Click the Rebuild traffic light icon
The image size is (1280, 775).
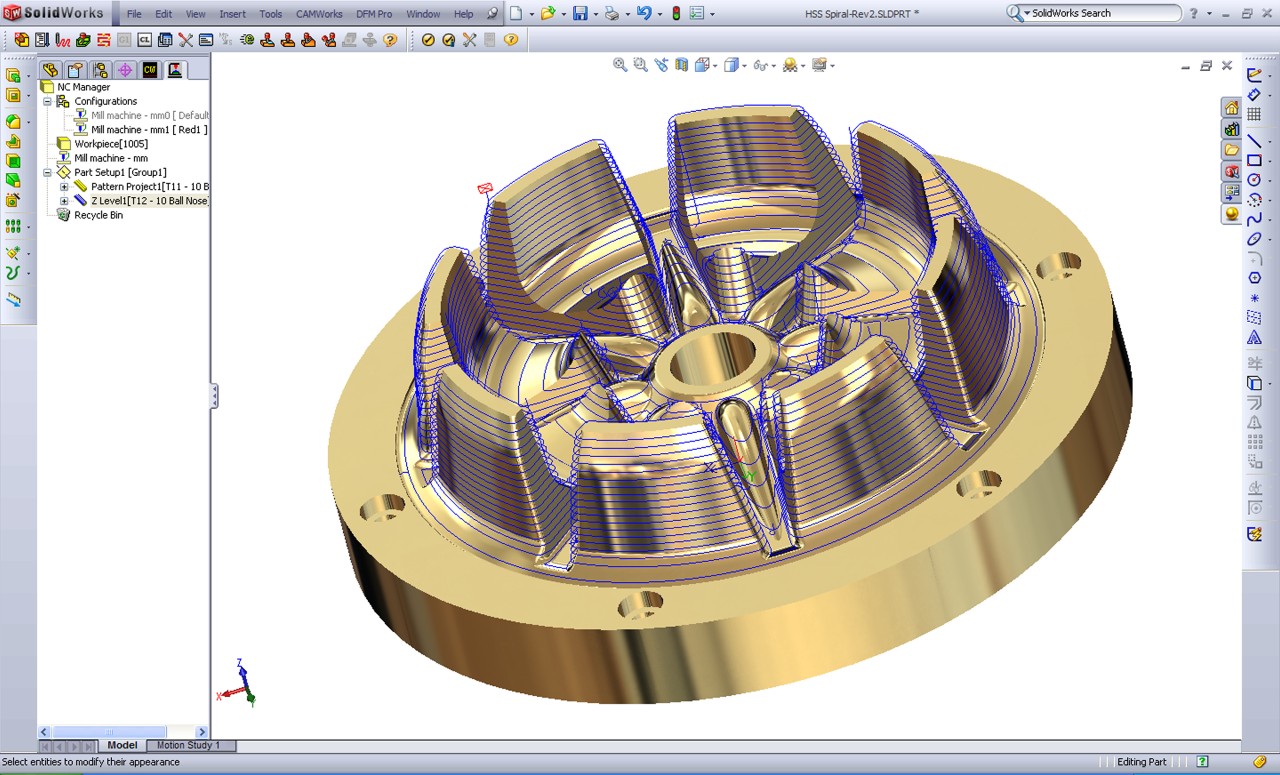676,14
